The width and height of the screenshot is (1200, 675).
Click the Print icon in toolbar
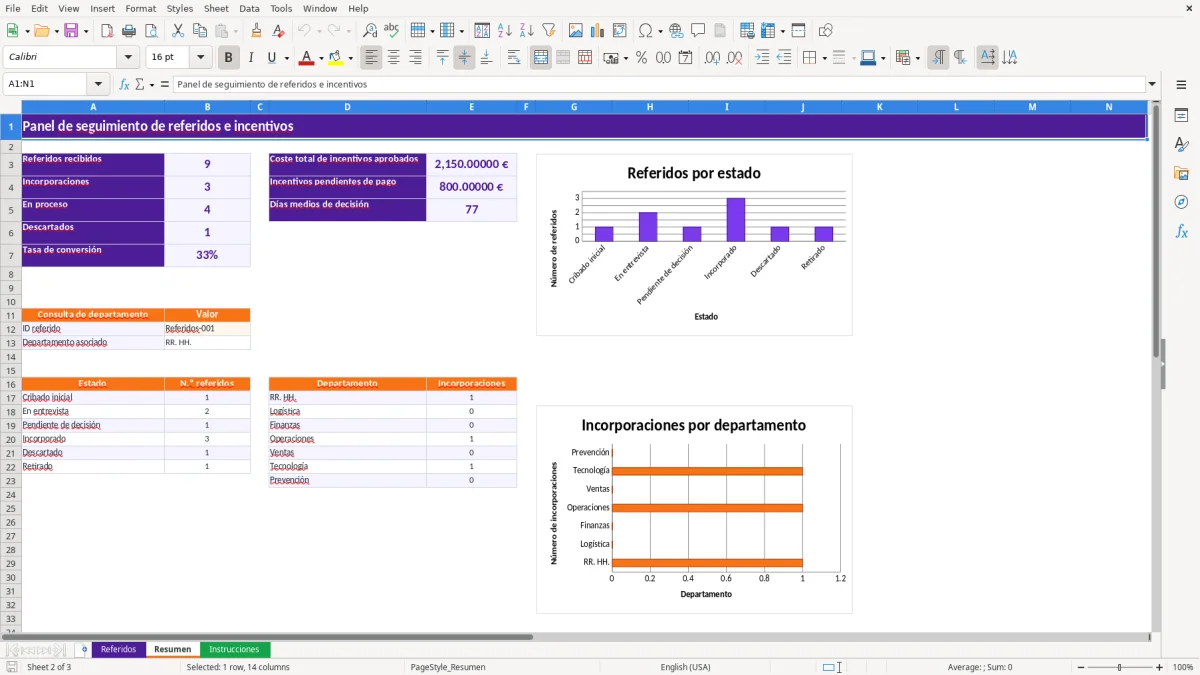point(129,31)
